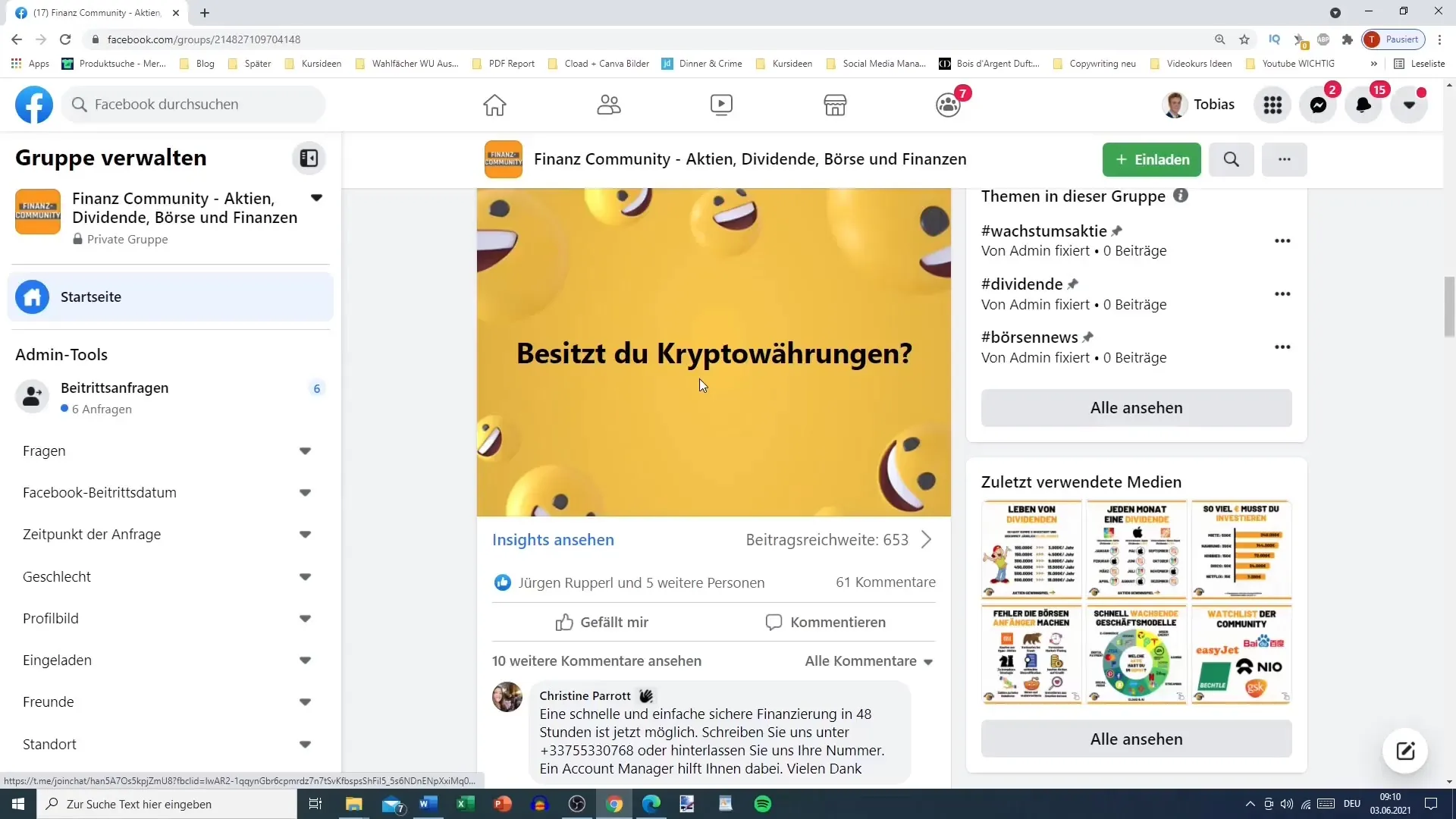Open Excel from the taskbar
1456x819 pixels.
point(466,804)
